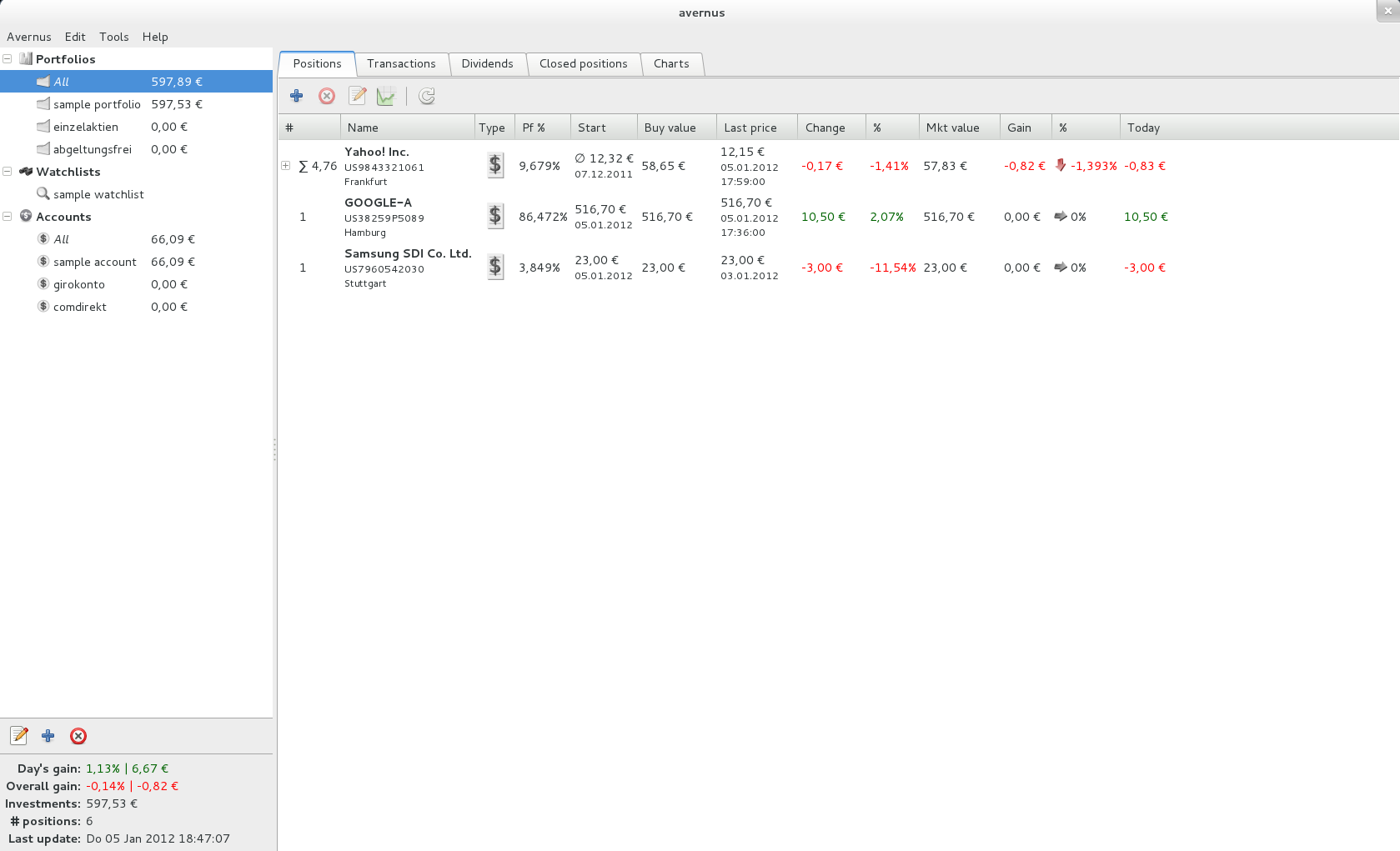Viewport: 1400px width, 851px height.
Task: Select sample watchlist in the sidebar
Action: [x=98, y=194]
